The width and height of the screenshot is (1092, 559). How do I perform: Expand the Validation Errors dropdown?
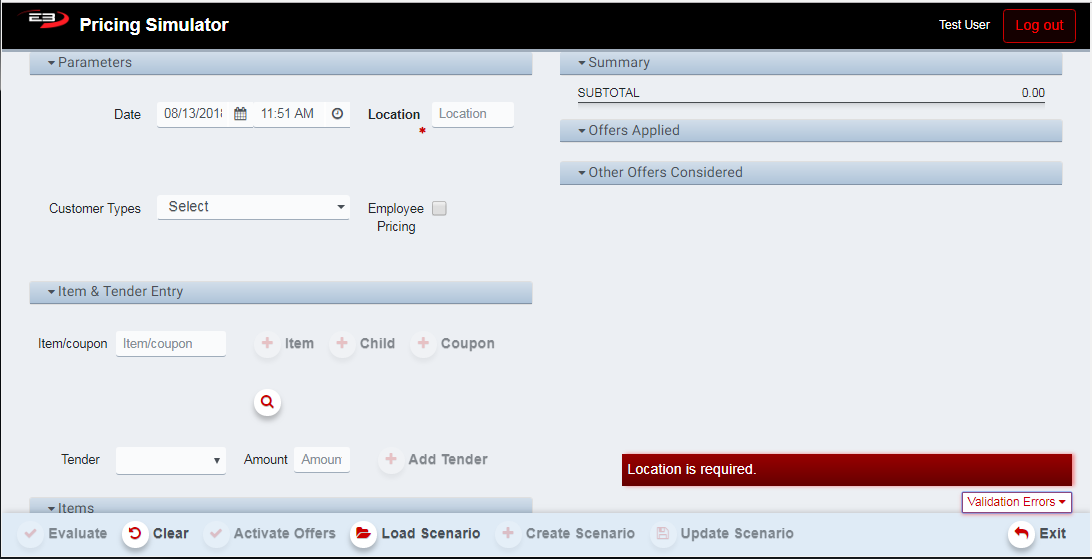pos(1016,502)
